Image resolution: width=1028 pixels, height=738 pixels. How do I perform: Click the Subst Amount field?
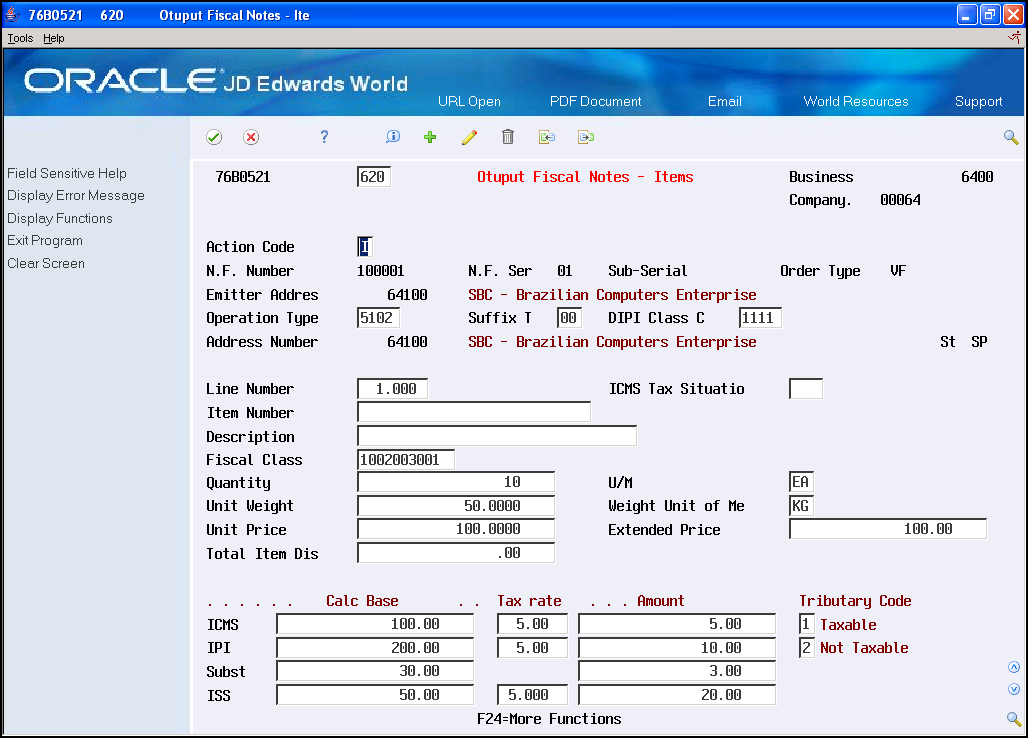click(x=677, y=671)
